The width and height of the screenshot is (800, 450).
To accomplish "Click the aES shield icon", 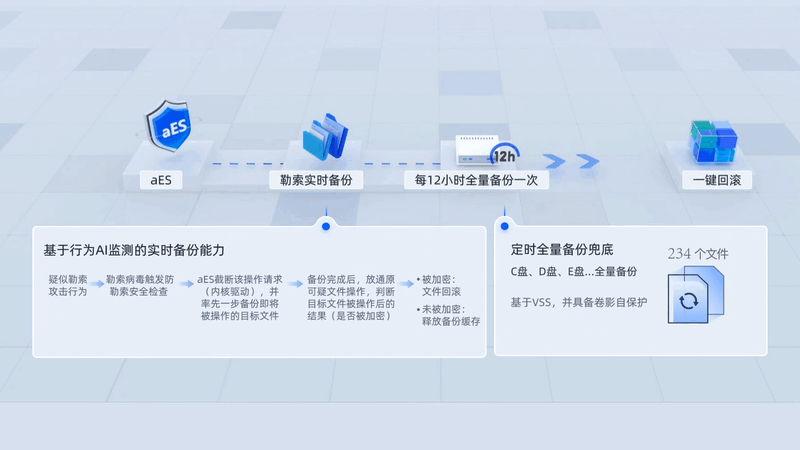I will pyautogui.click(x=169, y=126).
